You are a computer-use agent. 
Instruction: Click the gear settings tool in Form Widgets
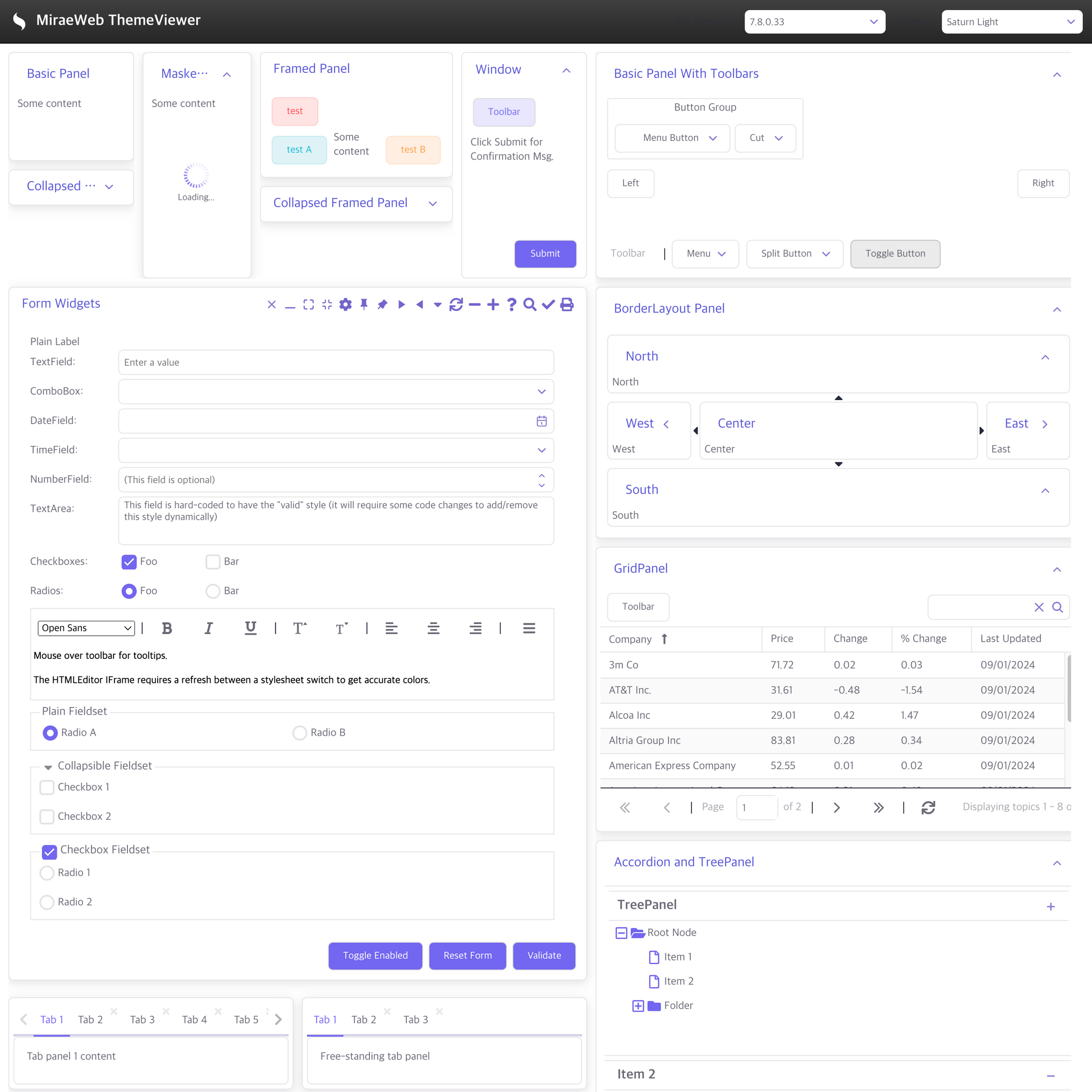click(345, 305)
